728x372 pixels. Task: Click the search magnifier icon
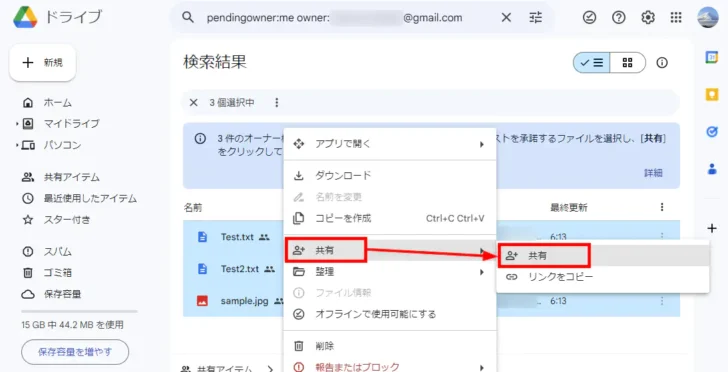[187, 18]
